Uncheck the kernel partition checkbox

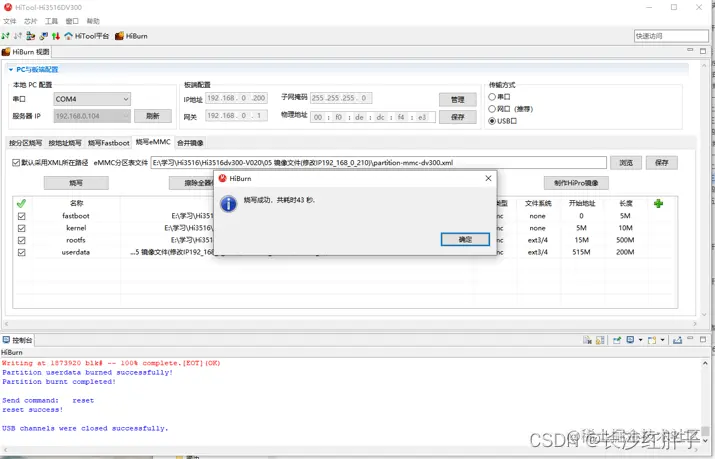21,228
